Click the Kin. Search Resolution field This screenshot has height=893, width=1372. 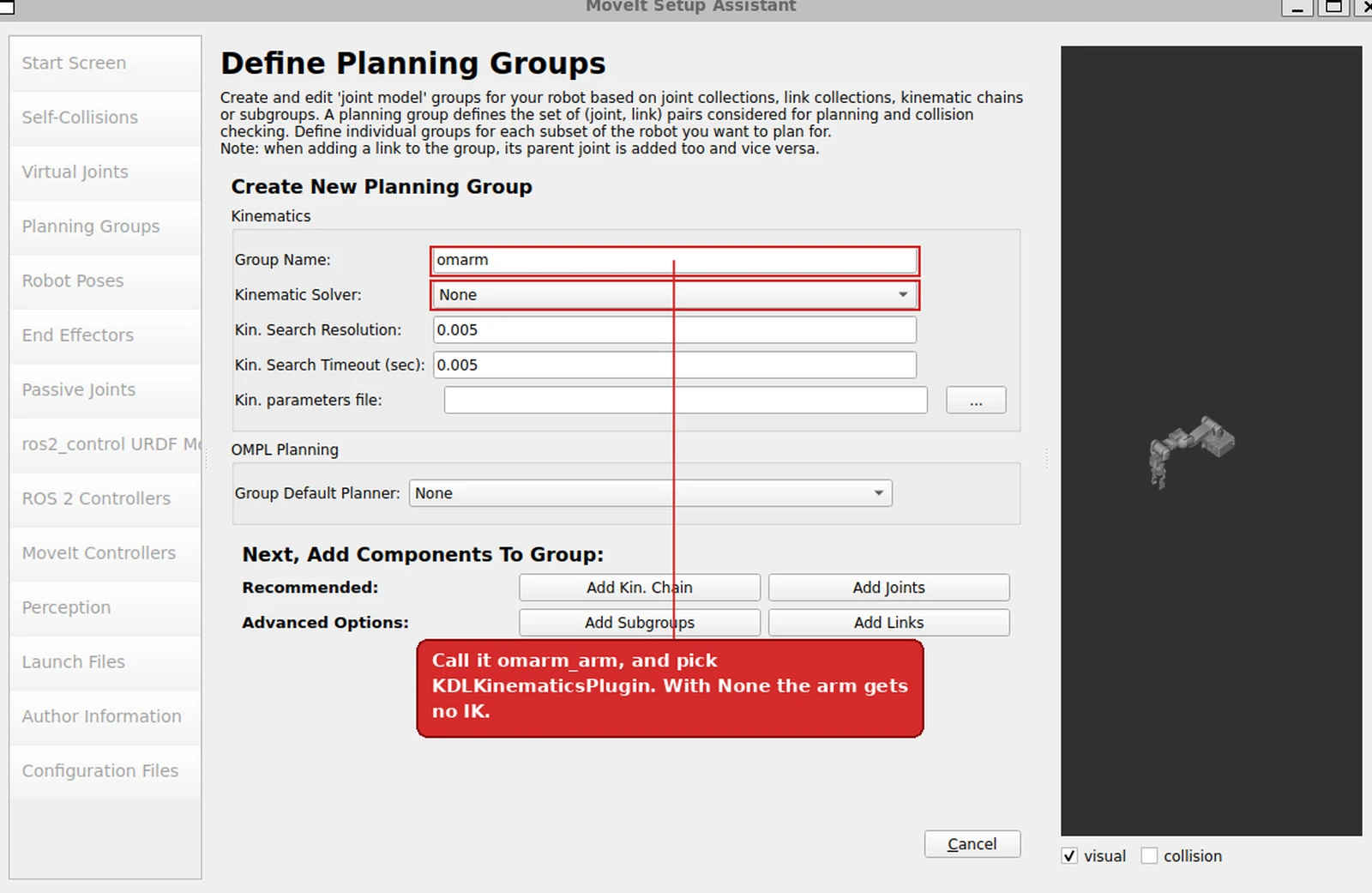[675, 330]
